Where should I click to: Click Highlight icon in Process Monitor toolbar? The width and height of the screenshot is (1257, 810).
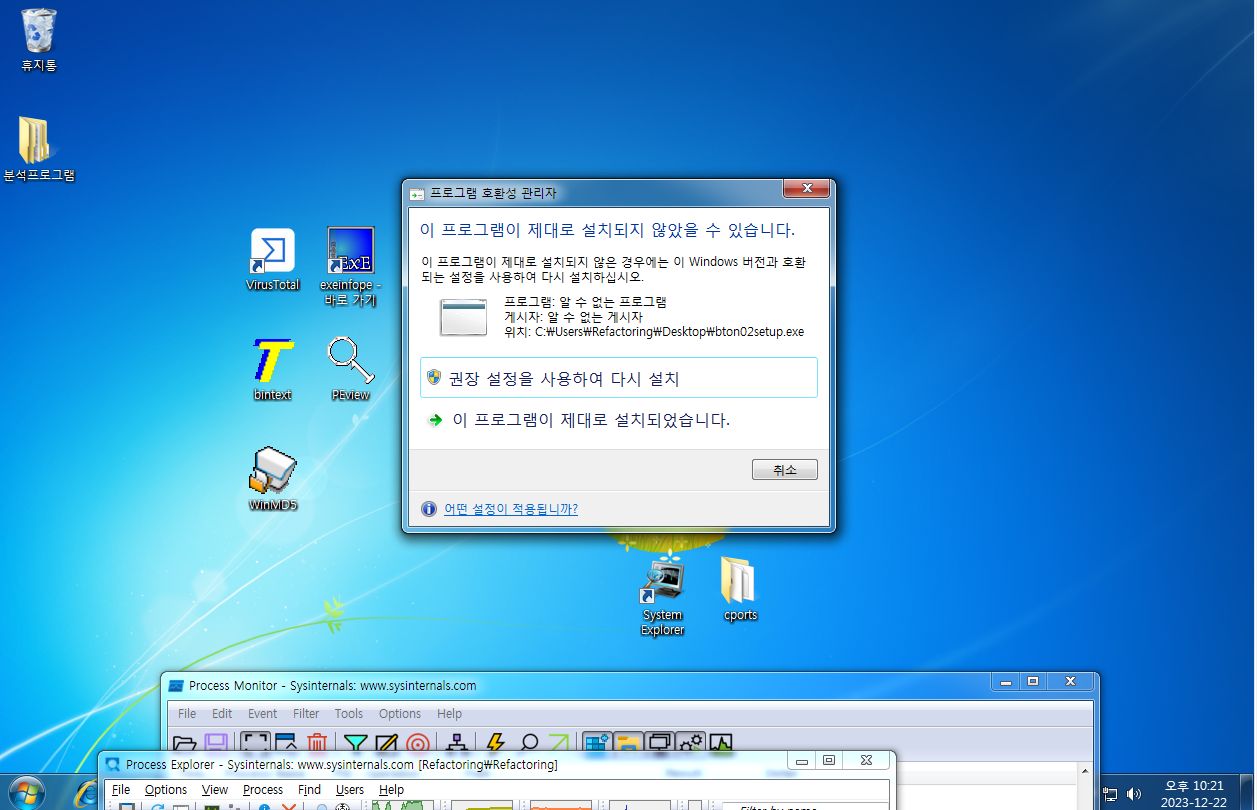pos(386,744)
